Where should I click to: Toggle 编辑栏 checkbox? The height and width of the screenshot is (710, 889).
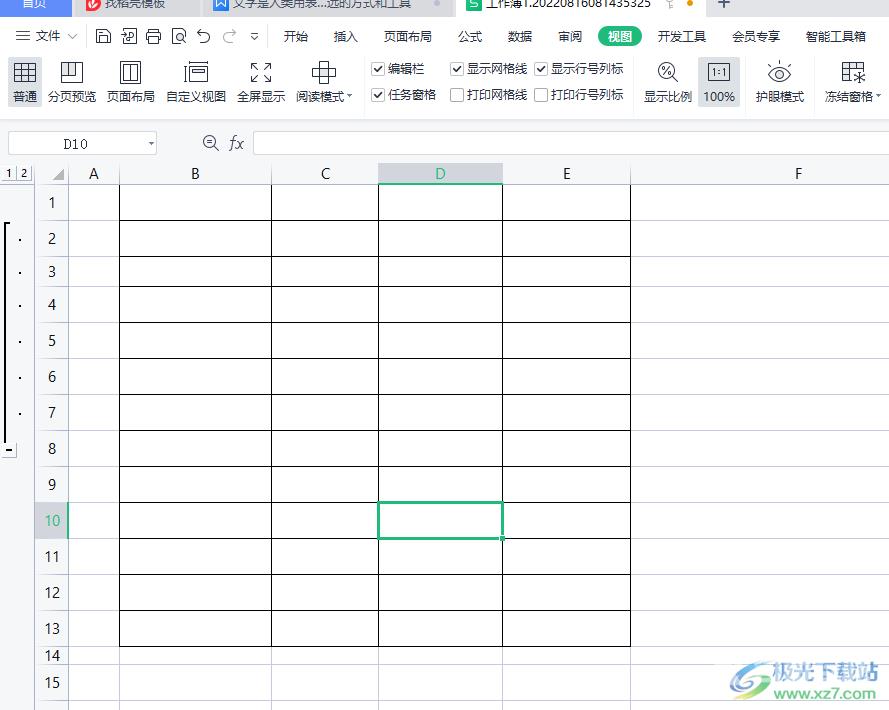(x=378, y=69)
